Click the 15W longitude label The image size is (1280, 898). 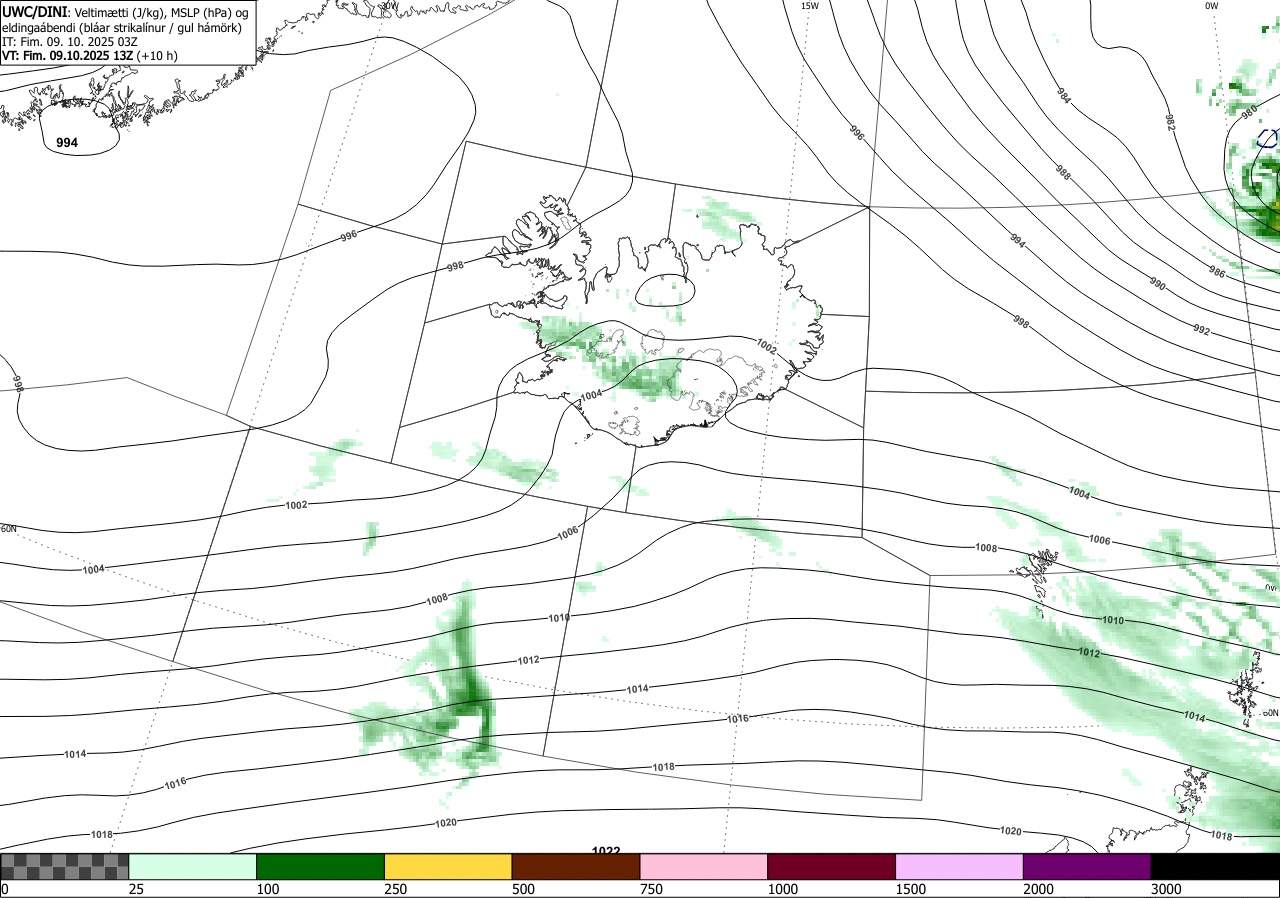[809, 6]
